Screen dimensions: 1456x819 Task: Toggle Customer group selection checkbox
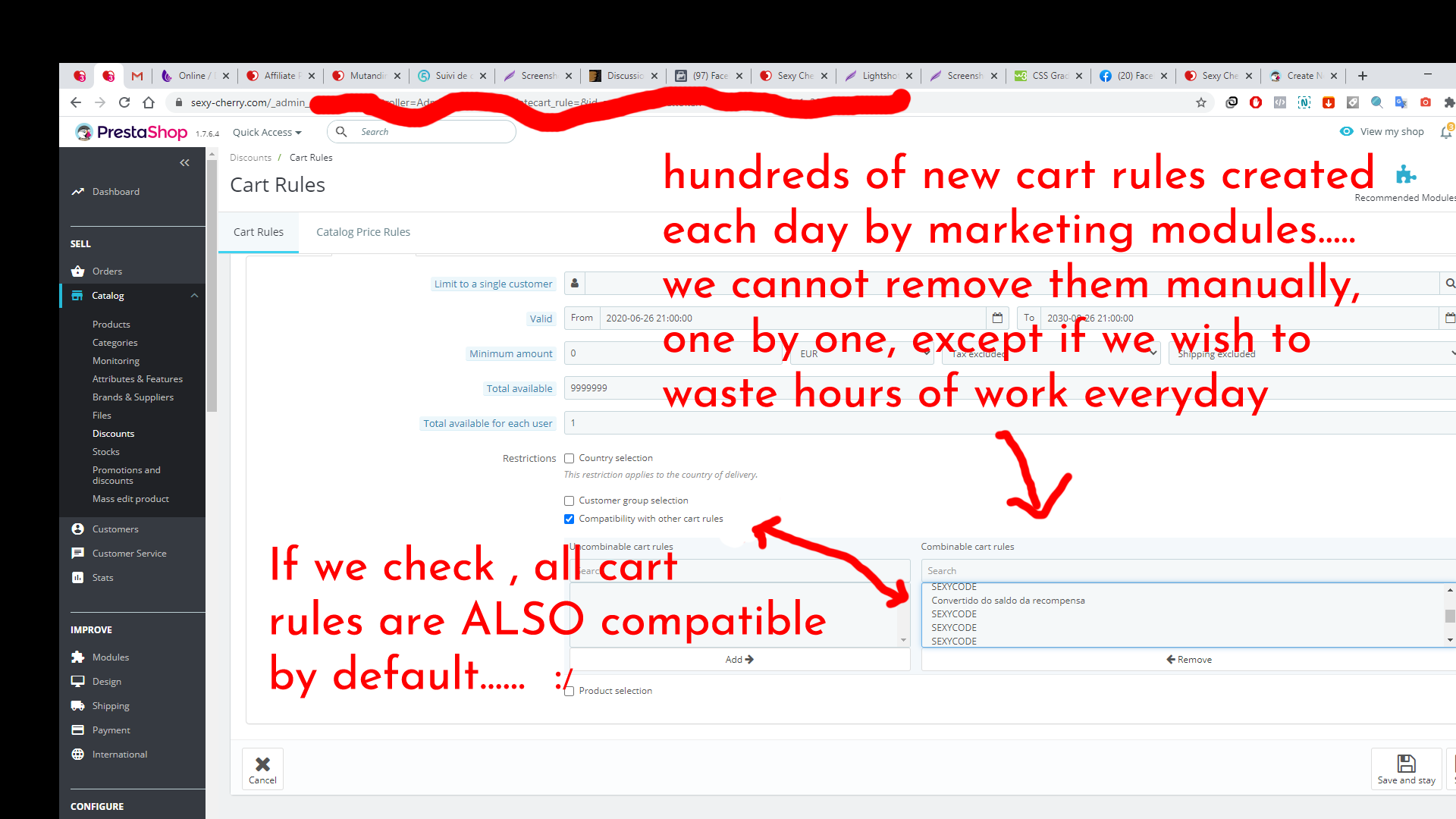click(570, 501)
